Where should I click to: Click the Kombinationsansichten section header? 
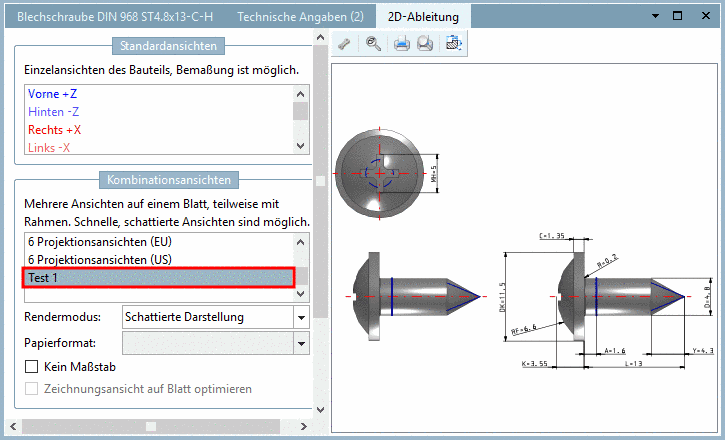169,180
